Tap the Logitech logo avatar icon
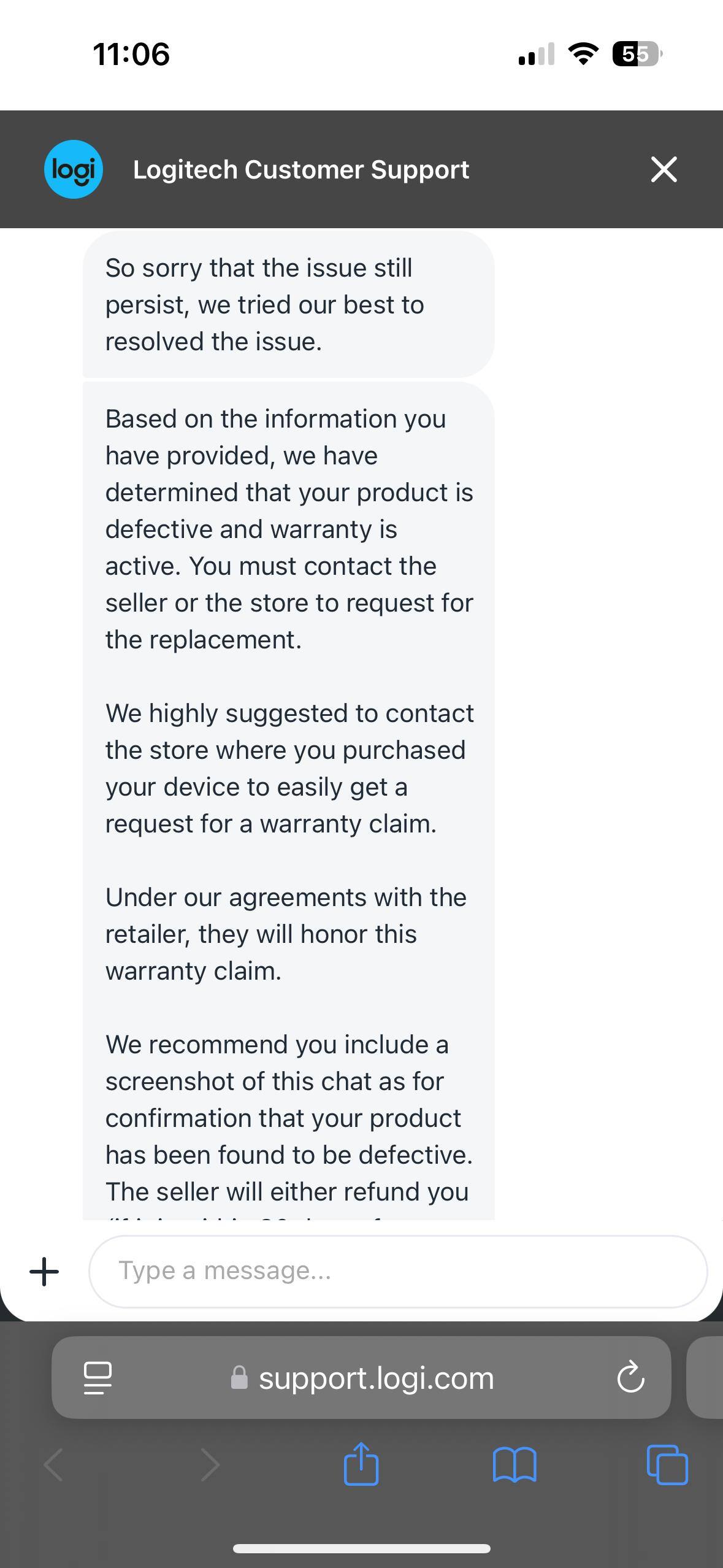This screenshot has width=723, height=1568. [73, 169]
